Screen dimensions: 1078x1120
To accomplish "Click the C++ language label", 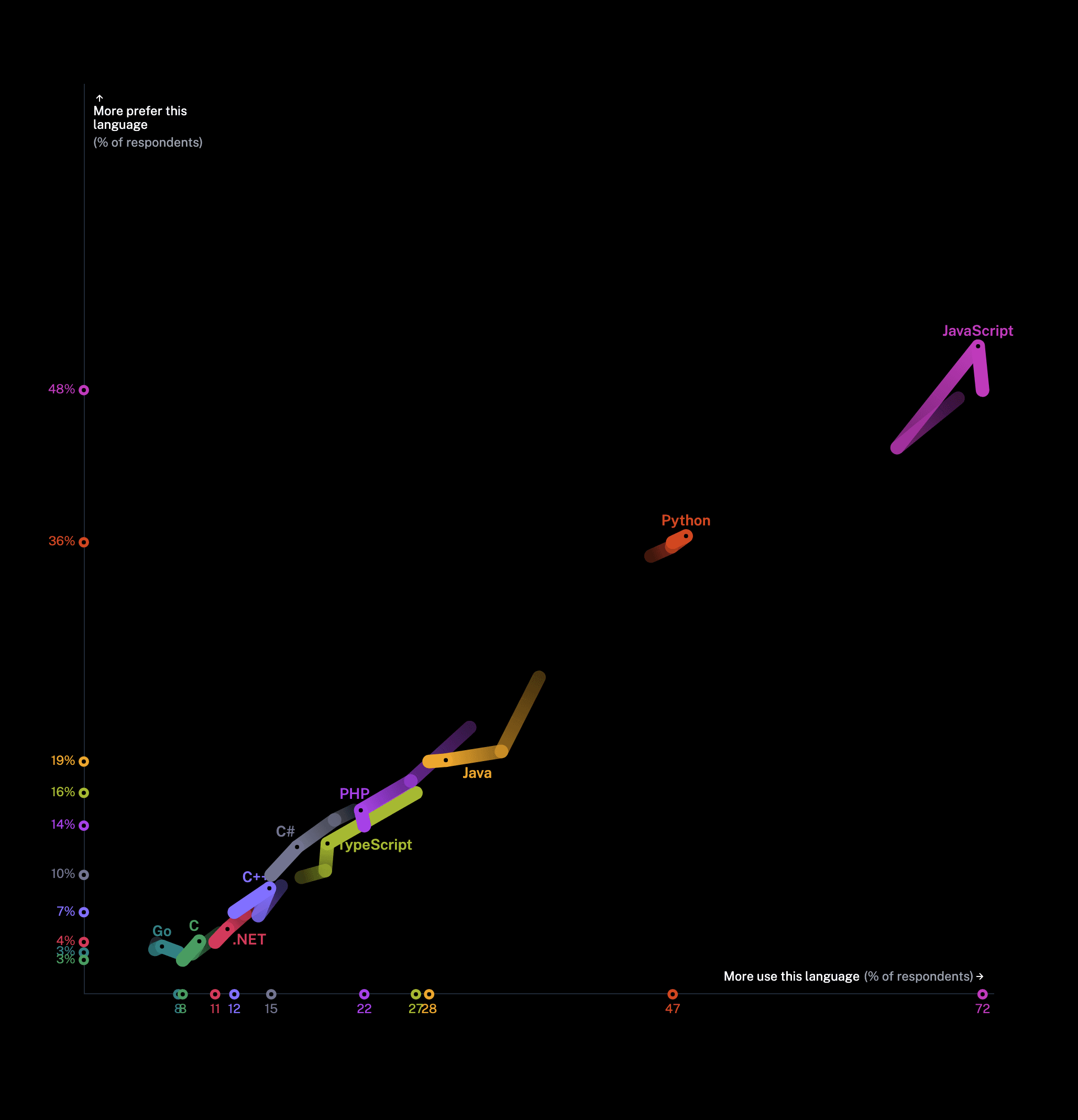I will [x=254, y=877].
